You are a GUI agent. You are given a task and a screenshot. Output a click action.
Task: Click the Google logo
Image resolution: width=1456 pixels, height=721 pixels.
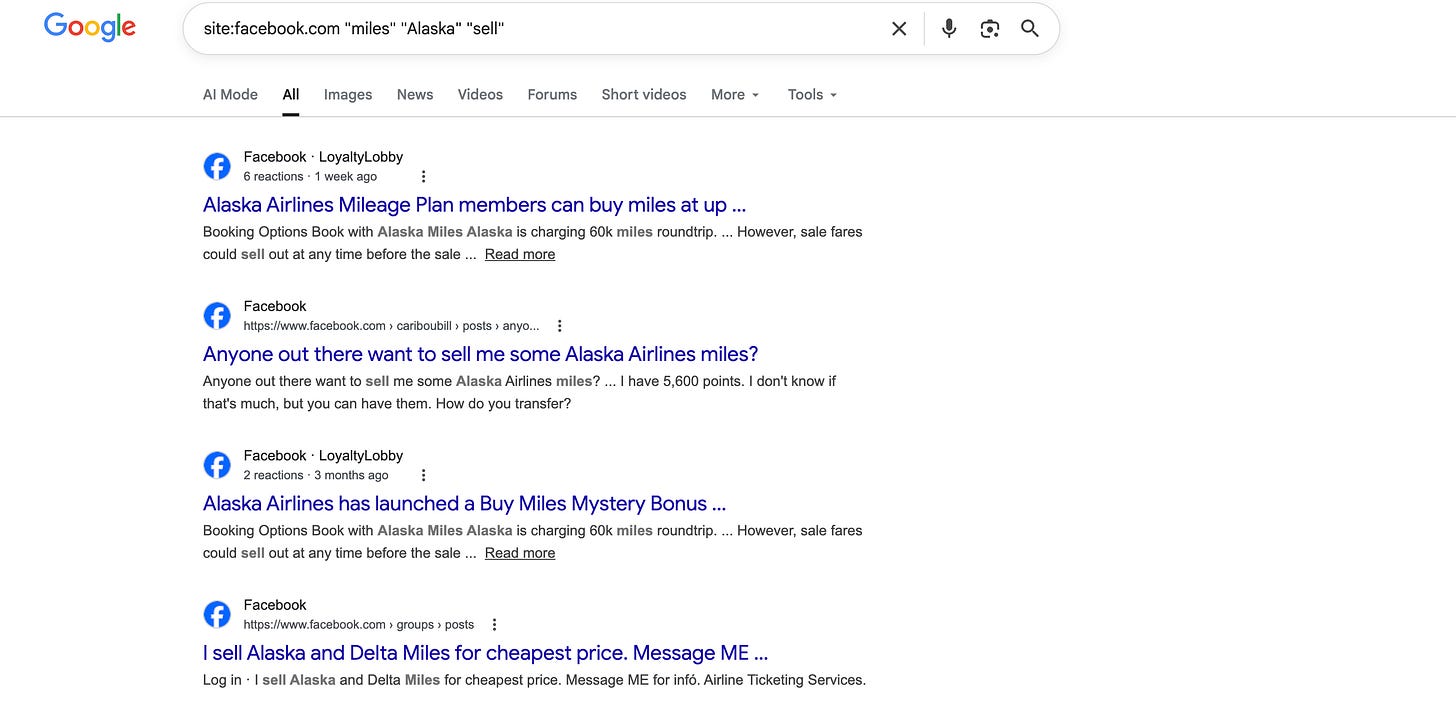click(x=89, y=28)
